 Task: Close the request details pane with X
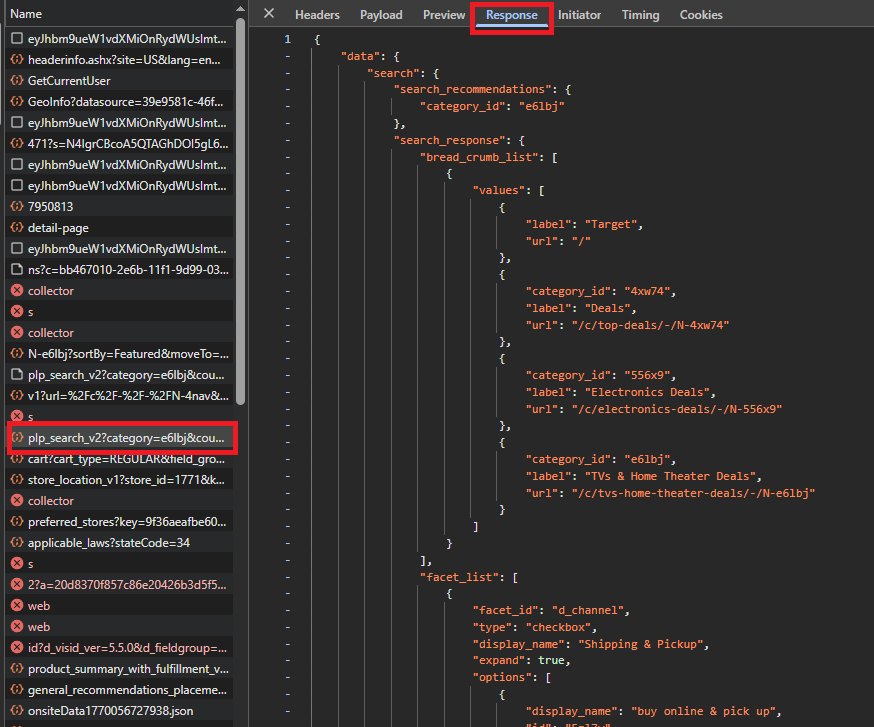pos(269,13)
